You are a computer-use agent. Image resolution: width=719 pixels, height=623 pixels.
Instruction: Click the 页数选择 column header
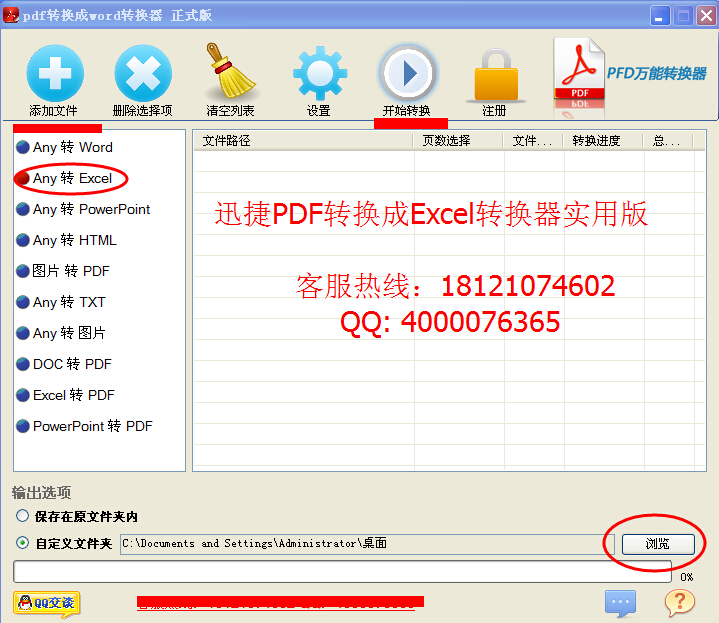(458, 141)
